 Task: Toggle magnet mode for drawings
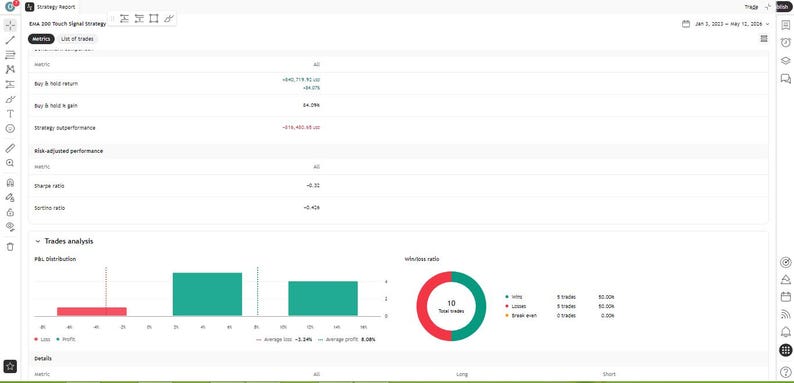click(10, 182)
